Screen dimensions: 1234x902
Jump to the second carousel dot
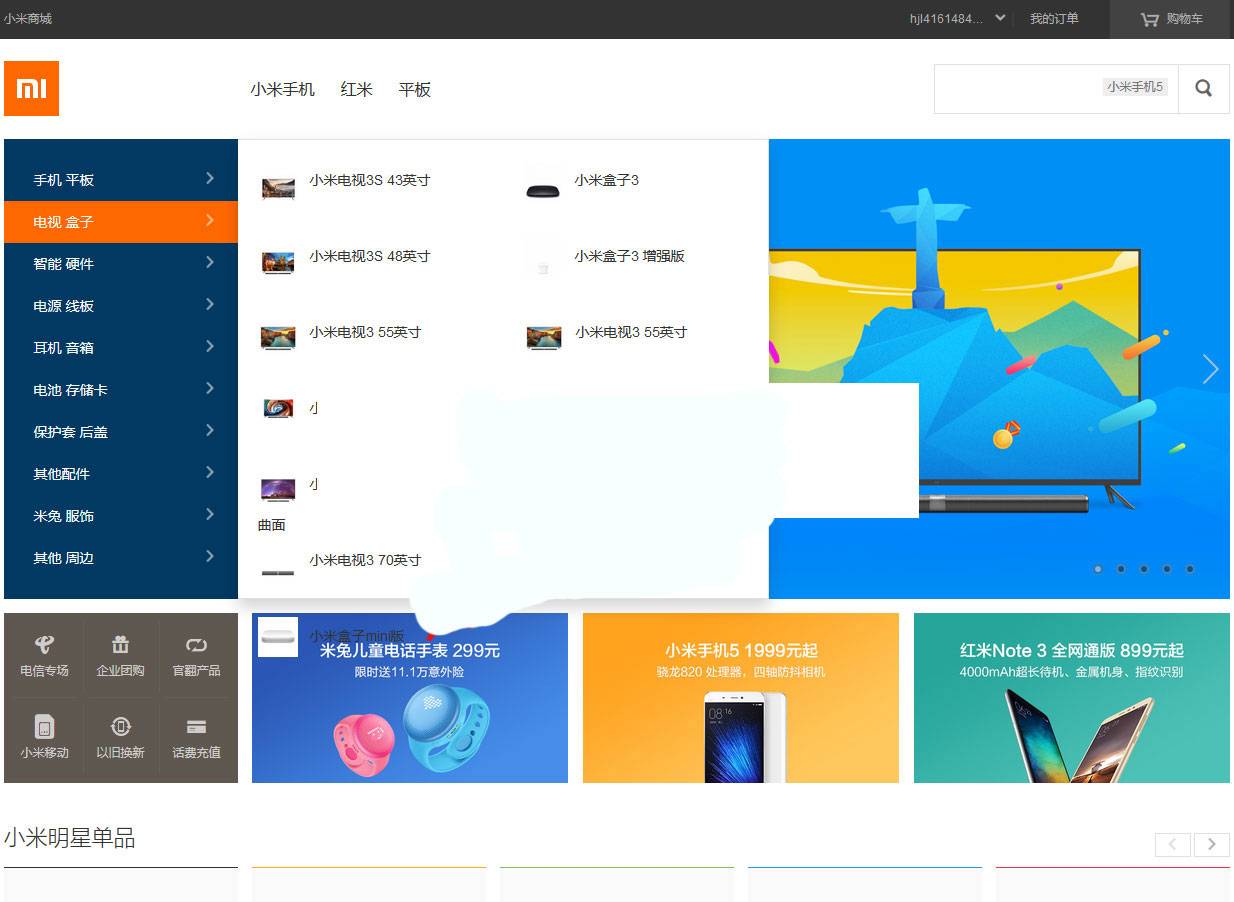tap(1121, 568)
